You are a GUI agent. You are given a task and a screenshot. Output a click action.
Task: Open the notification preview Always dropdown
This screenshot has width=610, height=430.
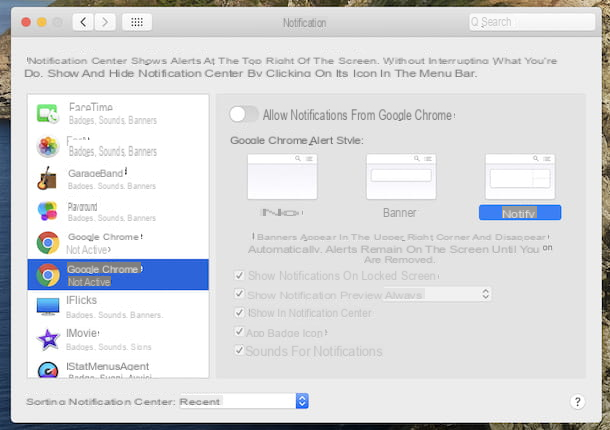coord(438,294)
